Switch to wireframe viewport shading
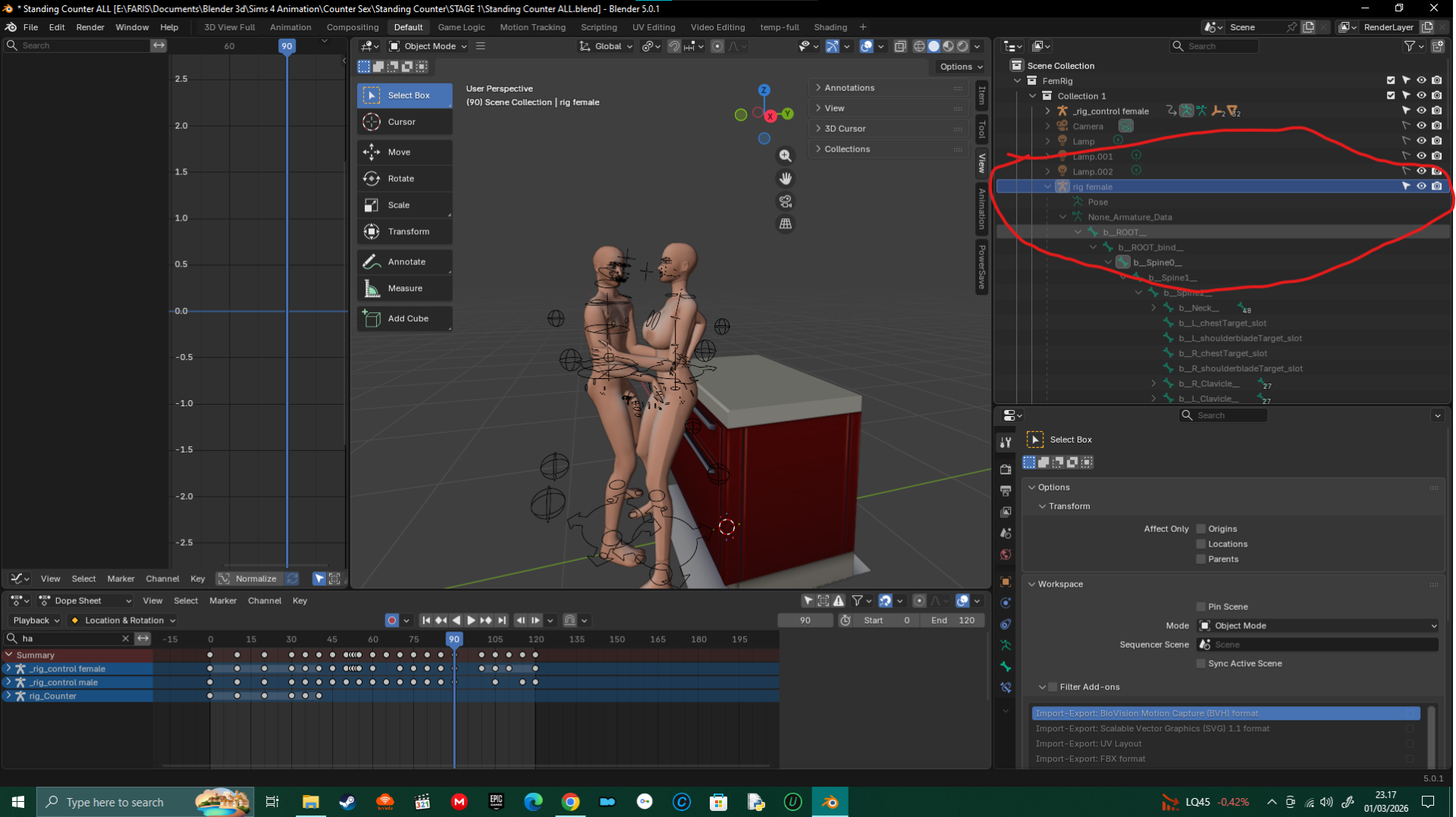Viewport: 1456px width, 817px height. pos(919,46)
